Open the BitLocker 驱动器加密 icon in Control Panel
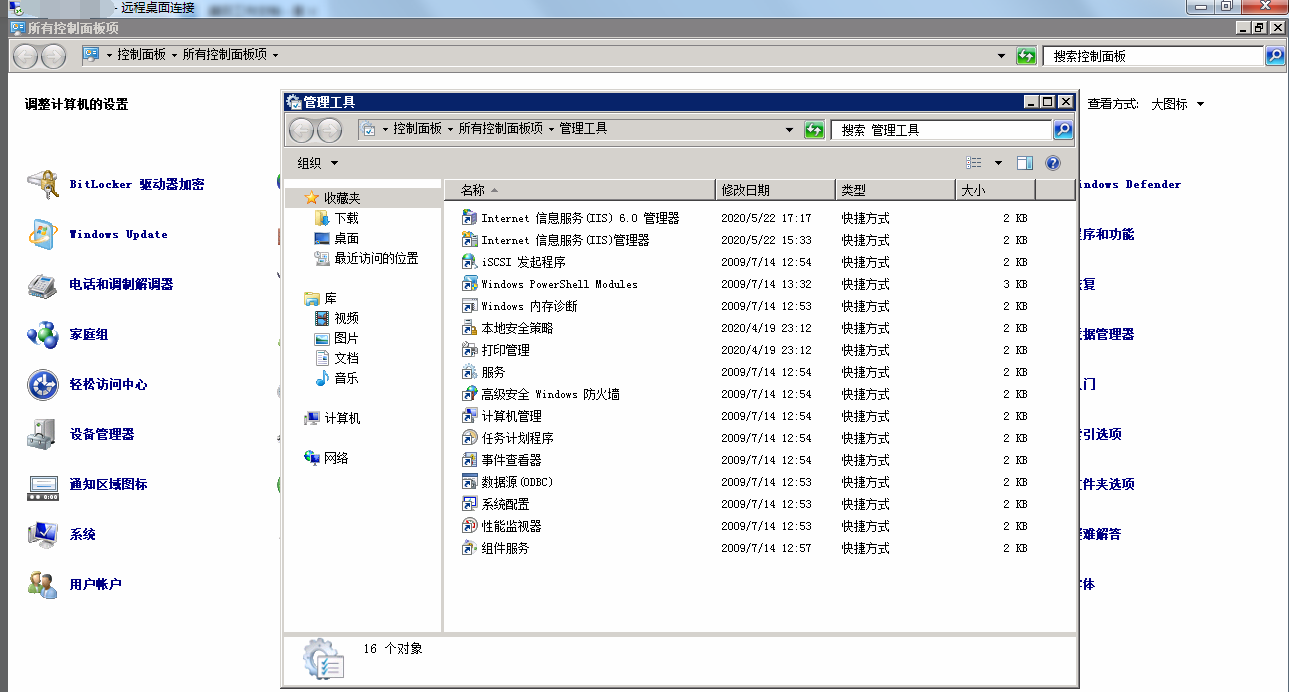The width and height of the screenshot is (1289, 692). click(x=43, y=184)
